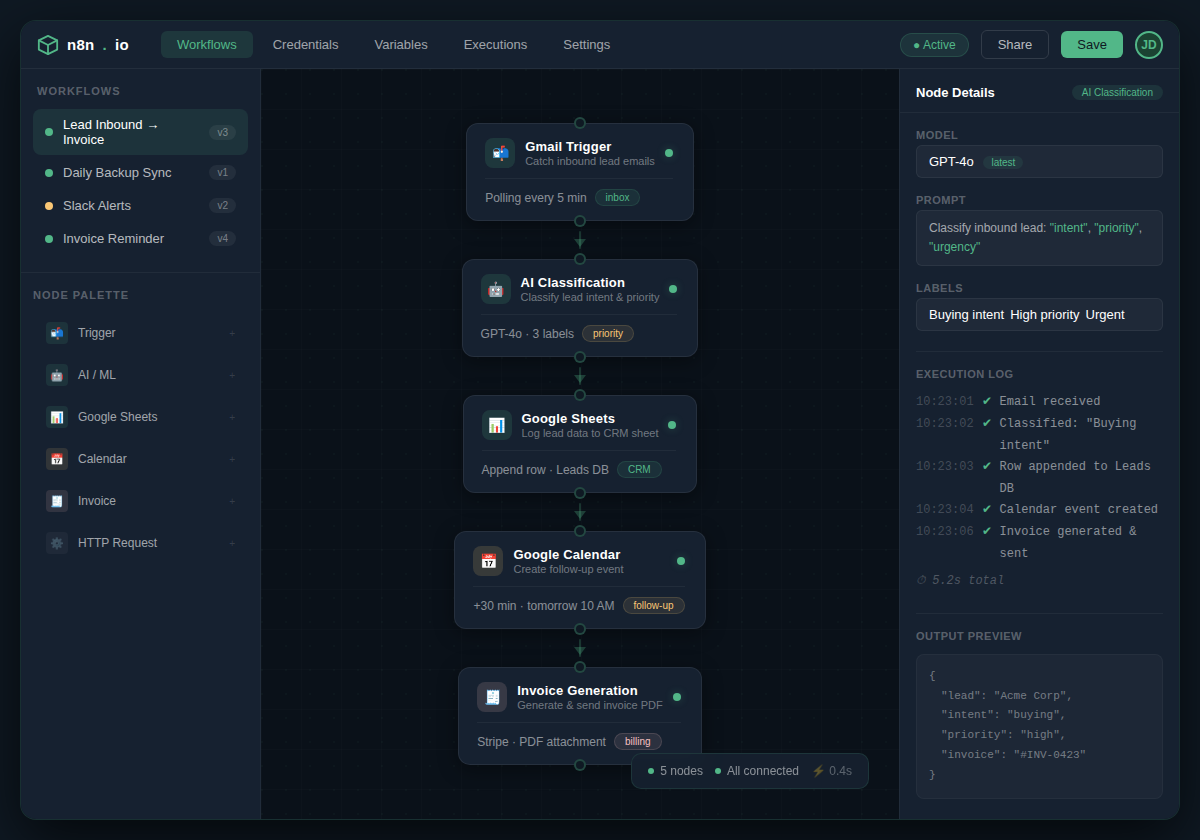
Task: Open the Slack Alerts workflow
Action: 140,205
